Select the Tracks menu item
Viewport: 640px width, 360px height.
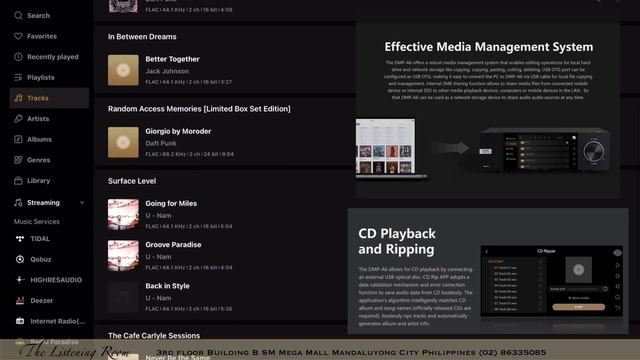pyautogui.click(x=49, y=98)
